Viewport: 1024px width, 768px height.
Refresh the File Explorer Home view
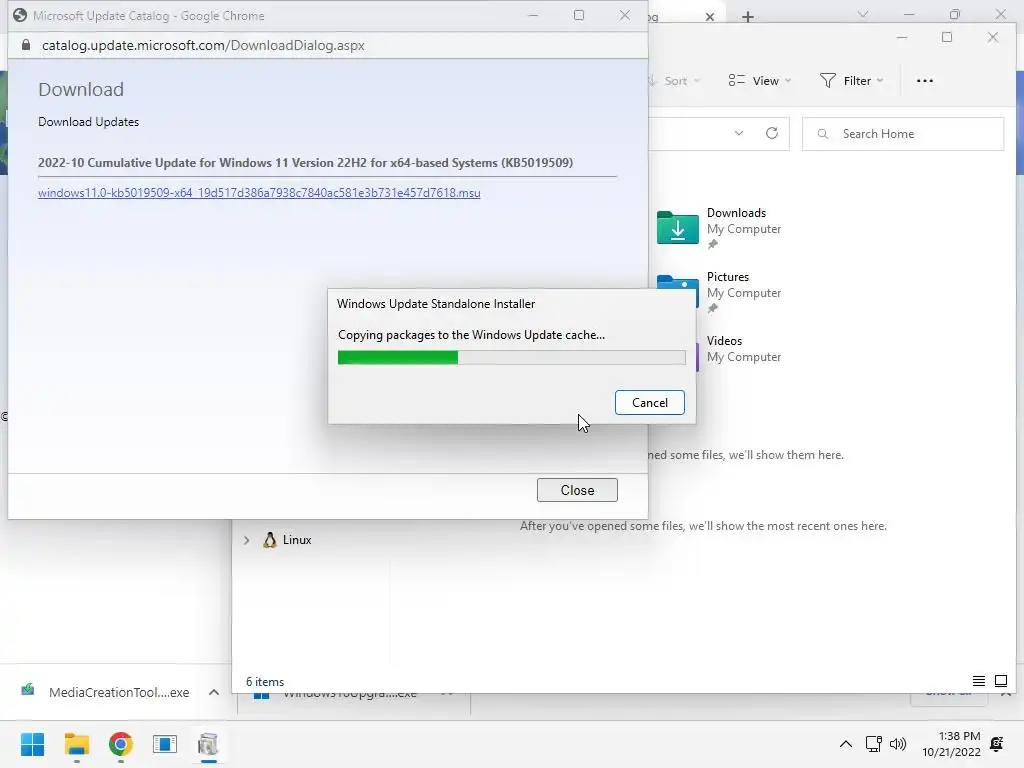771,133
